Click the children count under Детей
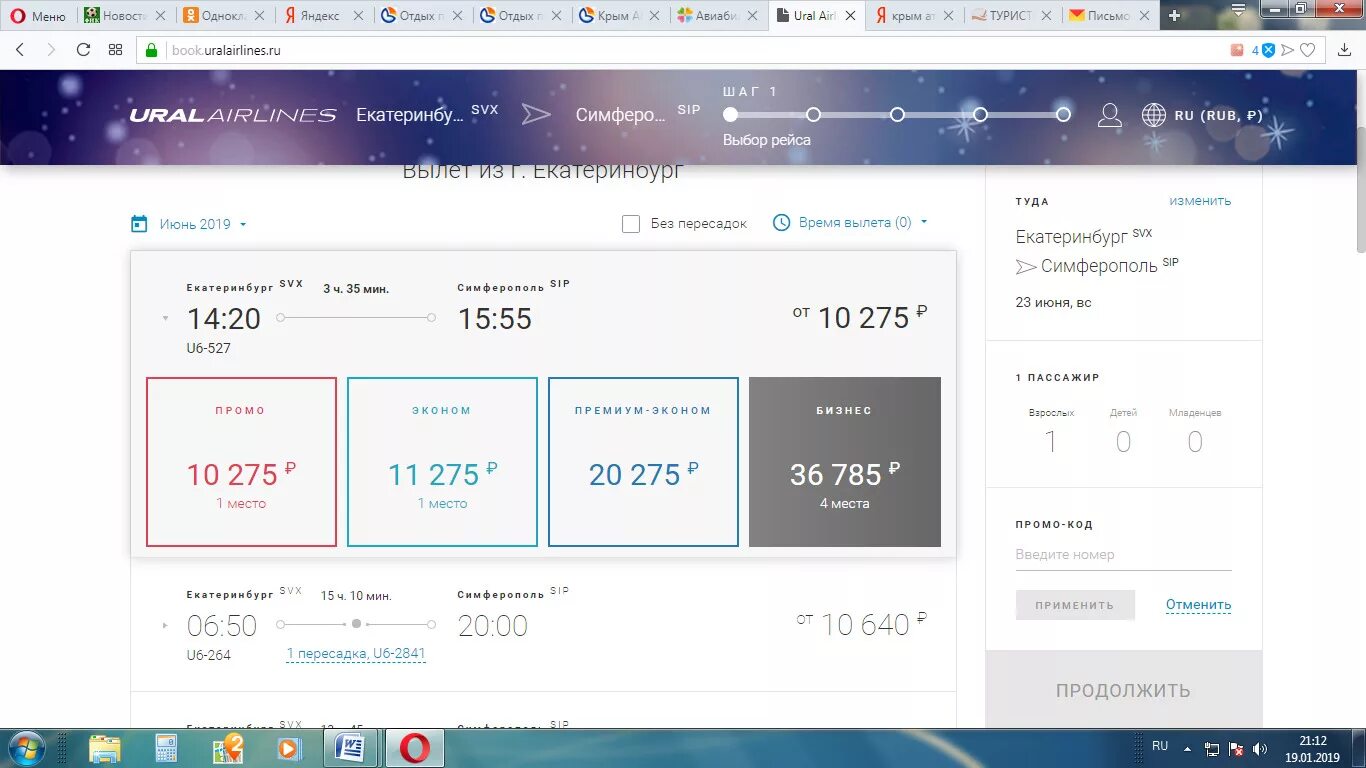The image size is (1366, 768). pyautogui.click(x=1123, y=442)
